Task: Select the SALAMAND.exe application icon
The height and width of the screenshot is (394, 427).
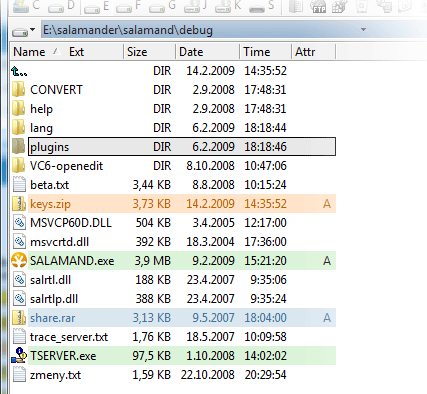Action: [x=19, y=261]
